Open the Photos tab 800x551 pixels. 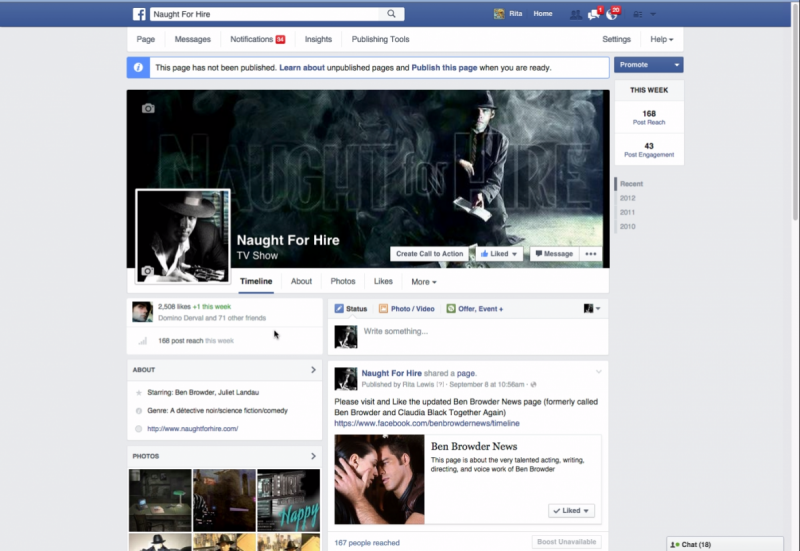tap(343, 282)
